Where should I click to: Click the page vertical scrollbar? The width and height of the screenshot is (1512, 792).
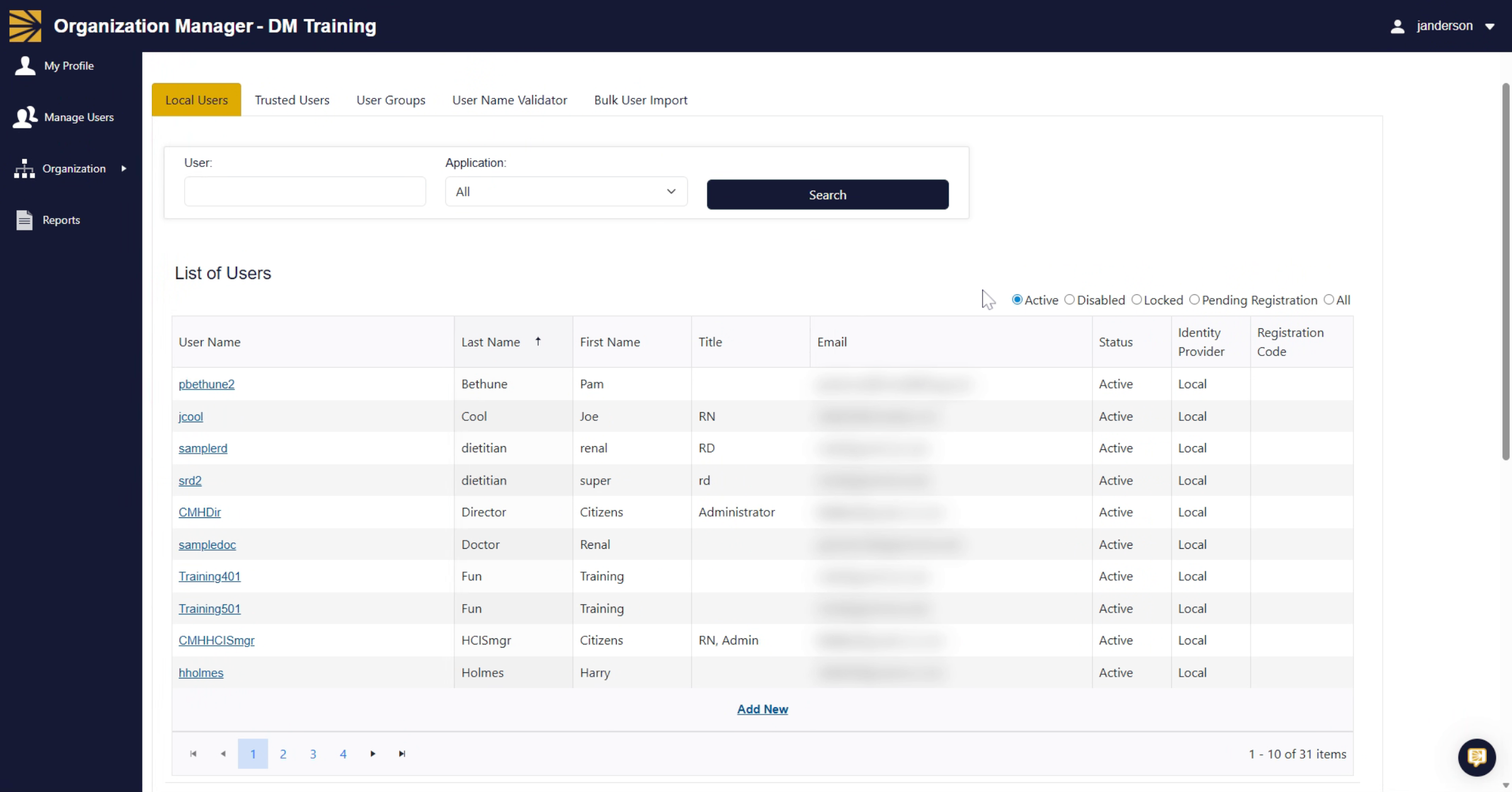(x=1506, y=271)
